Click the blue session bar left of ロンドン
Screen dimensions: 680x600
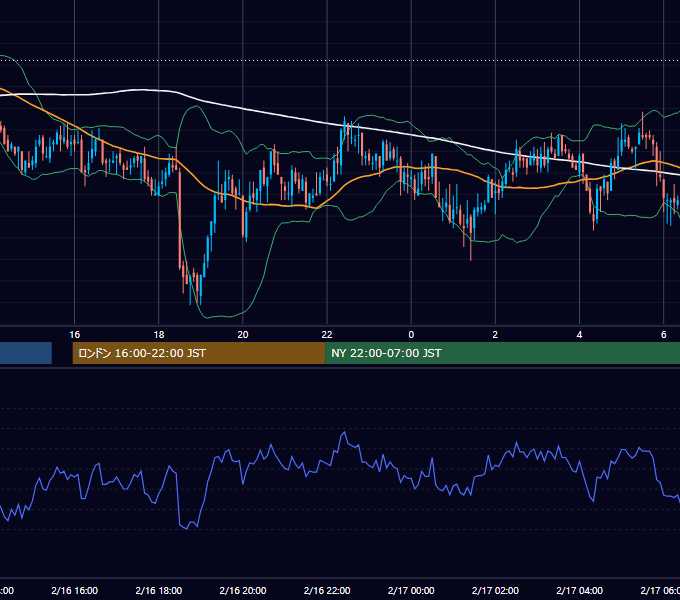pyautogui.click(x=26, y=353)
